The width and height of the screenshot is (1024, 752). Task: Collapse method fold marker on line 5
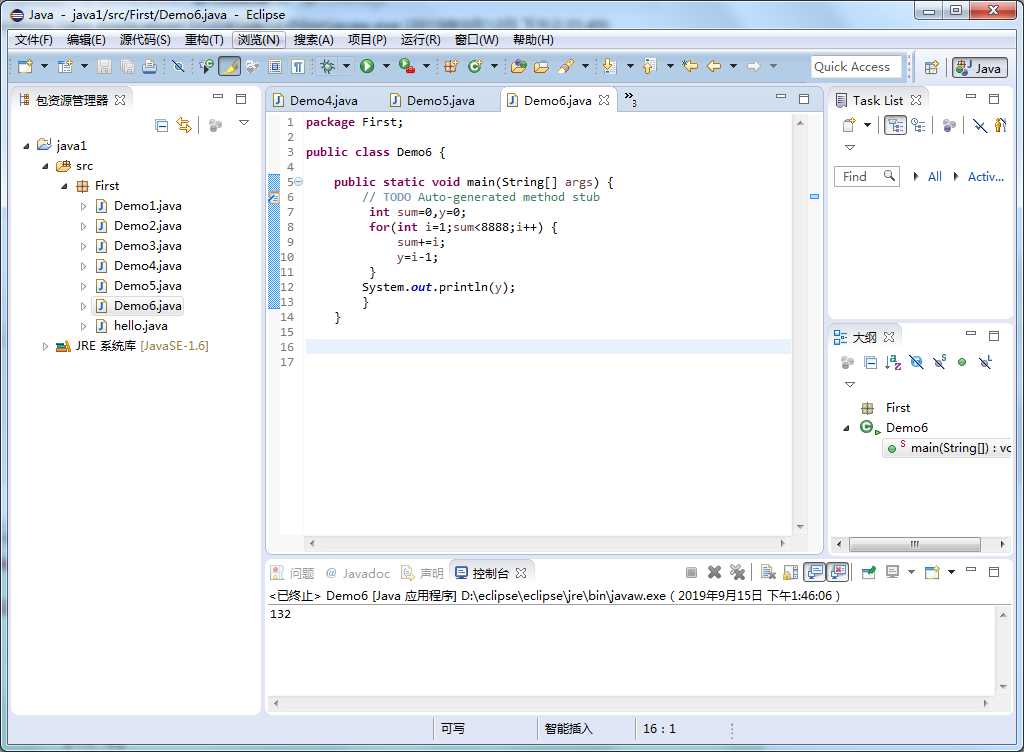(x=298, y=182)
